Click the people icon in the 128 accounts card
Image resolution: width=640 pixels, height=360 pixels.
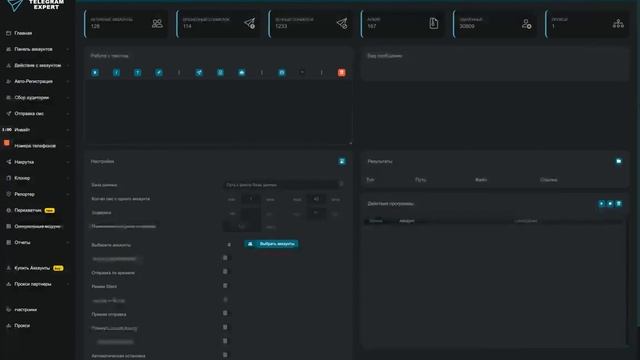(x=157, y=23)
